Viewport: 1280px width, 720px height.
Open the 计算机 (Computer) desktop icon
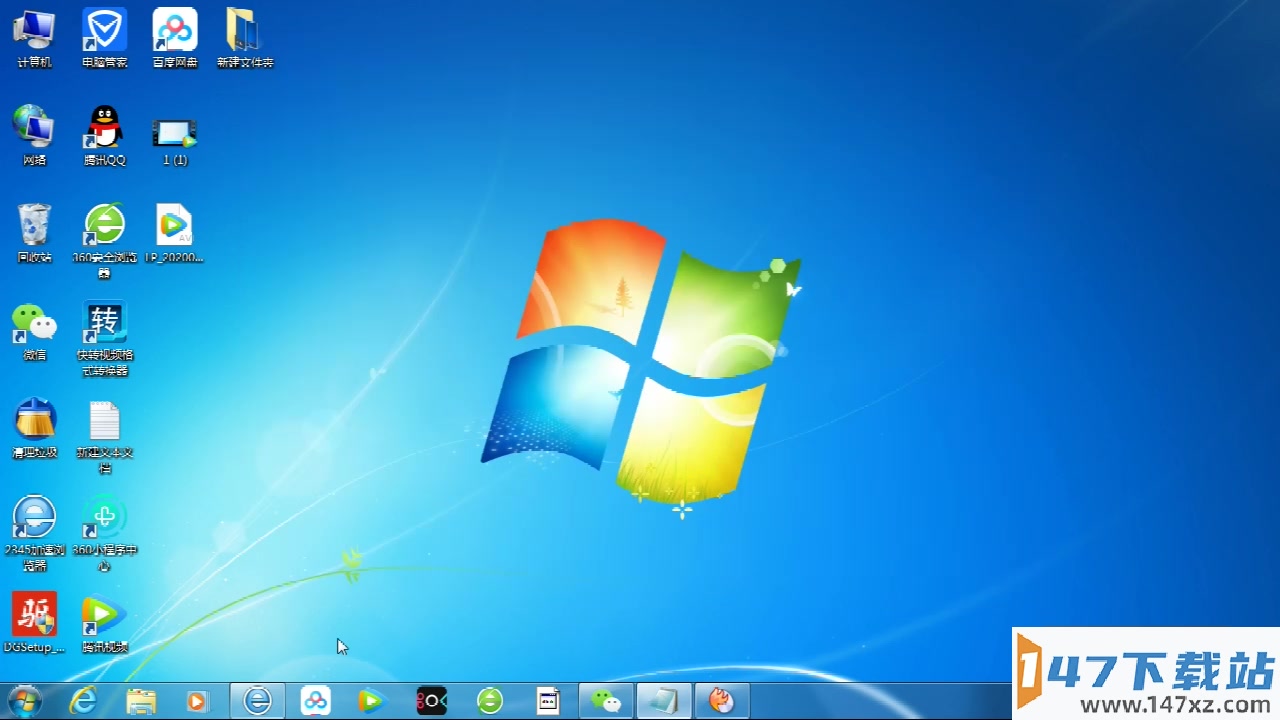(x=34, y=38)
